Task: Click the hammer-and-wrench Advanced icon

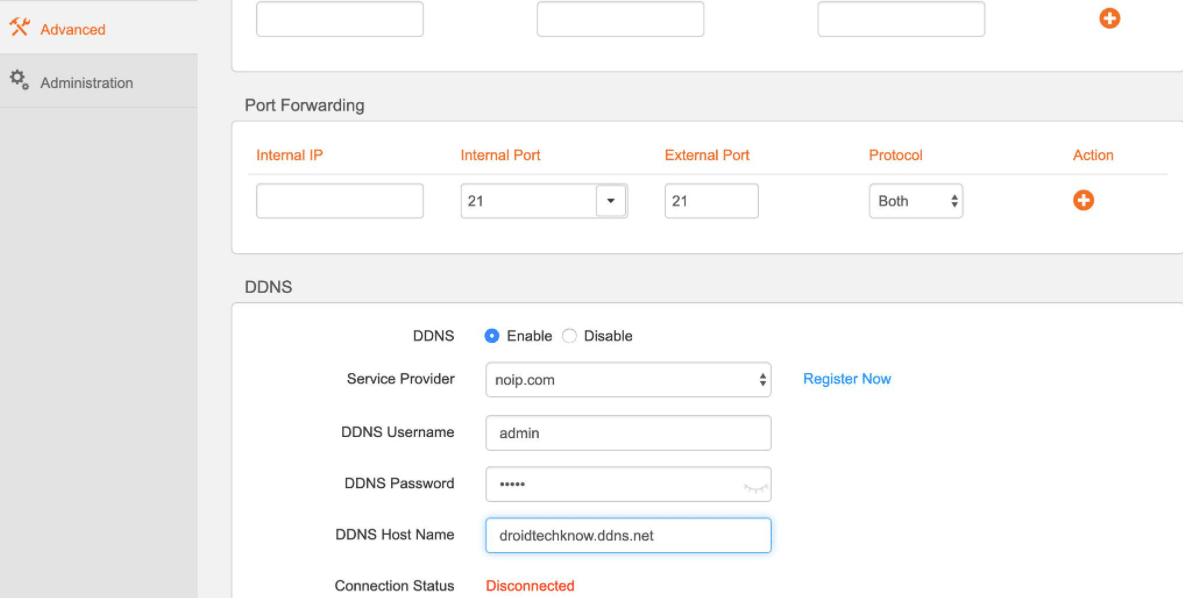Action: 18,28
